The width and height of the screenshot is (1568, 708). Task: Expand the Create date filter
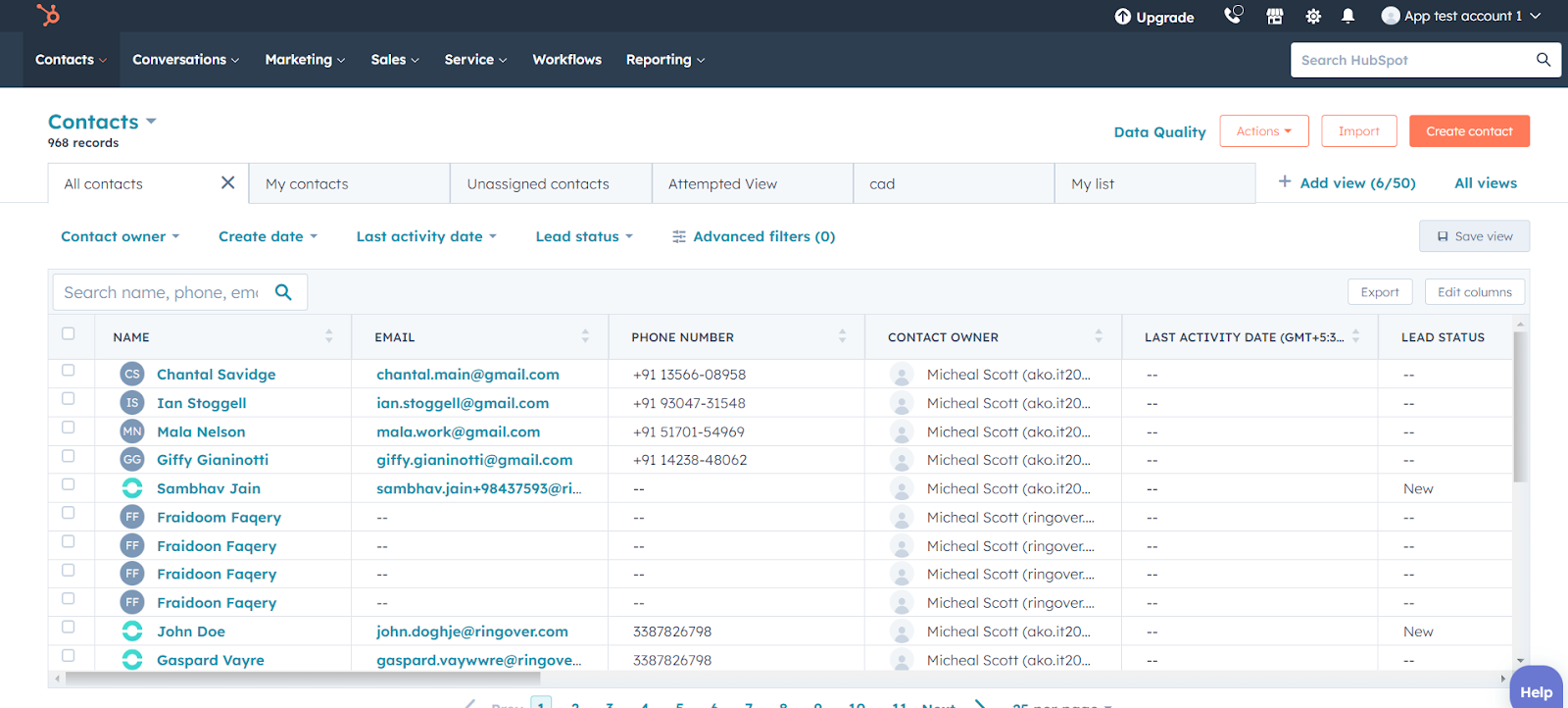tap(269, 236)
